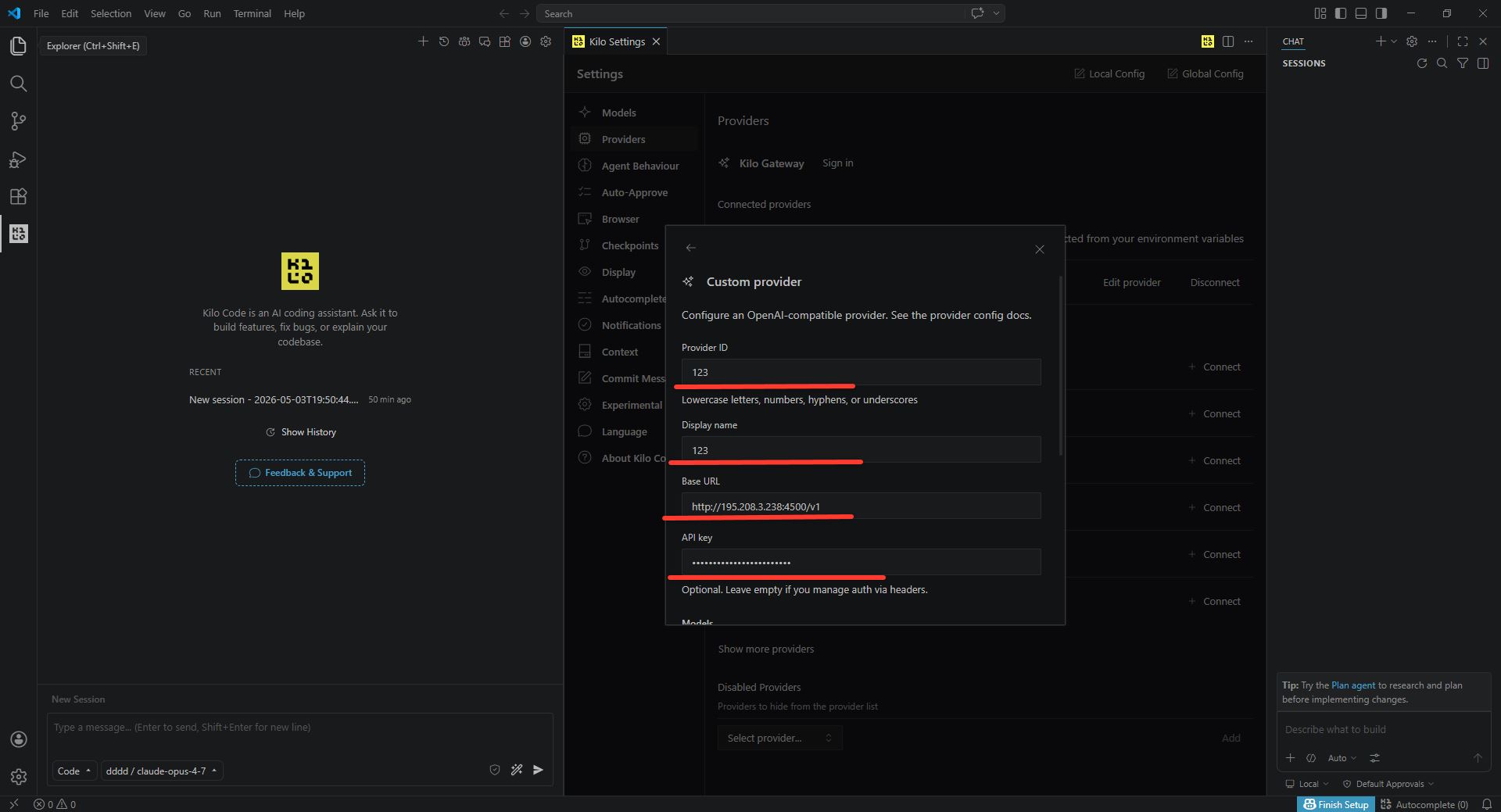
Task: Open the Select provider dropdown
Action: tap(779, 738)
